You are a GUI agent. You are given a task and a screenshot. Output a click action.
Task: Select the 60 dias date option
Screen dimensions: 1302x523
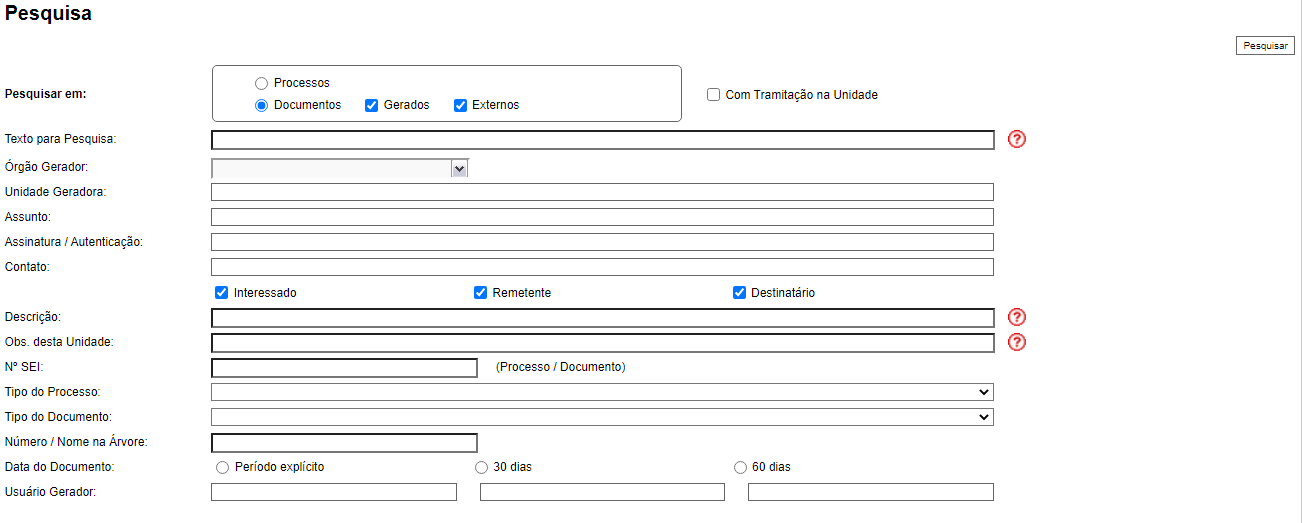[741, 467]
